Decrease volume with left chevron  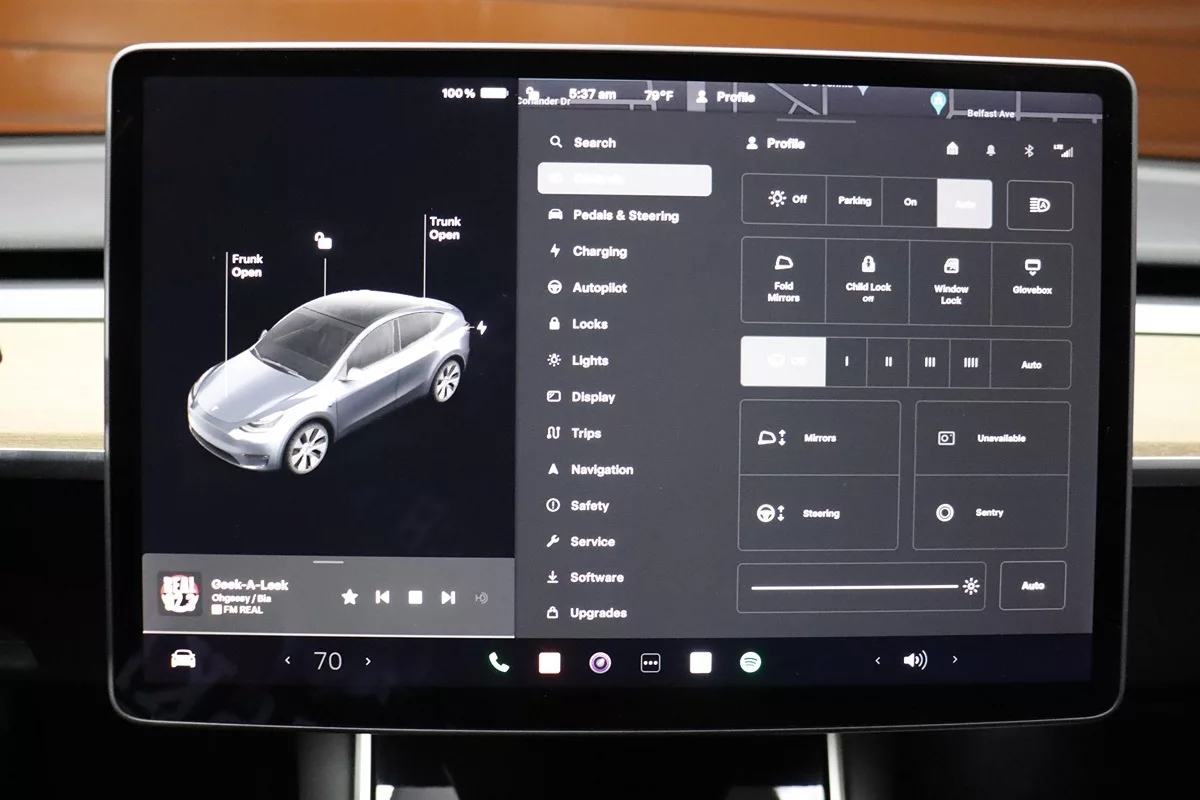(x=878, y=660)
